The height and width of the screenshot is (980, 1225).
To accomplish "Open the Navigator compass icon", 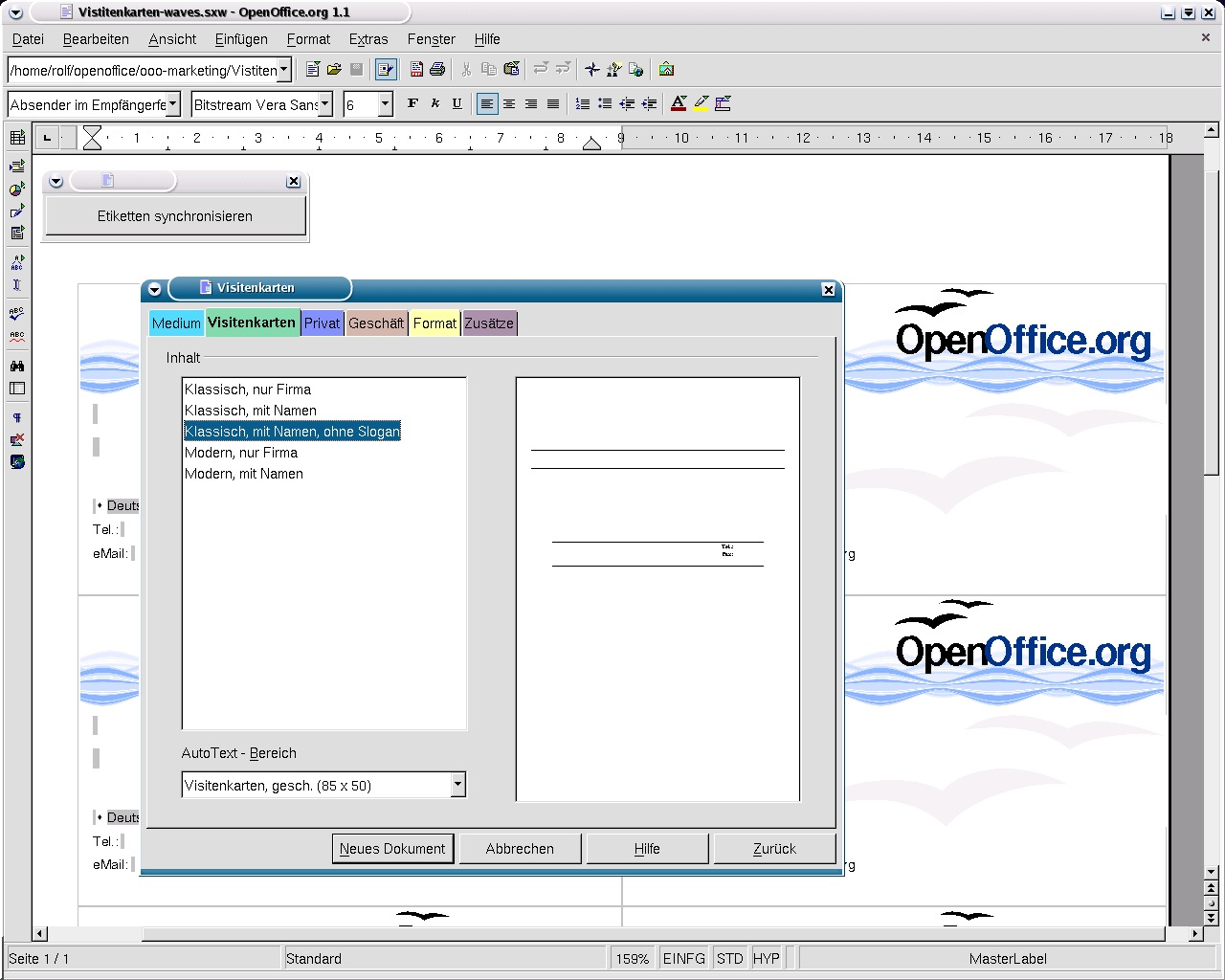I will 592,69.
